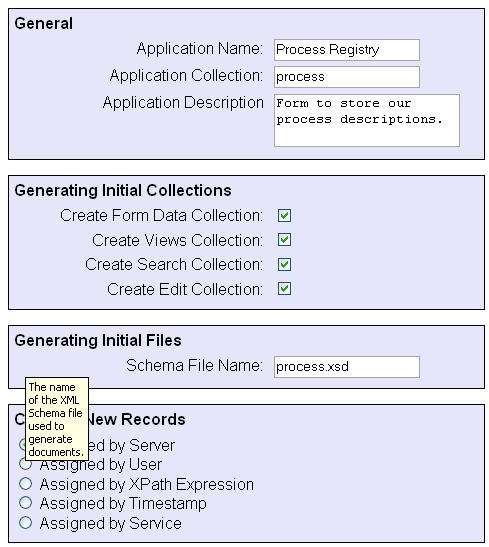Click the Application Name input field
Screen dimensions: 489x547
[x=346, y=50]
